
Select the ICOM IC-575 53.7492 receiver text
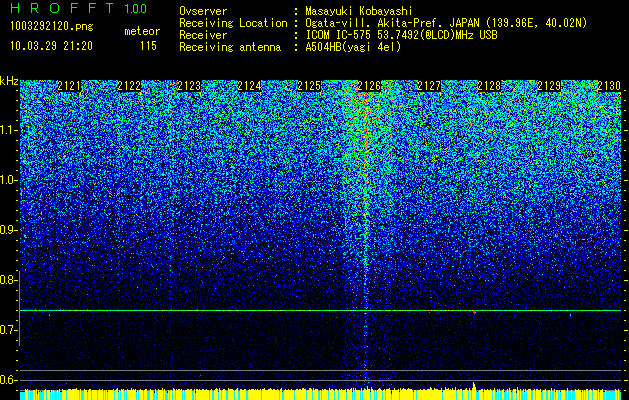[x=401, y=35]
